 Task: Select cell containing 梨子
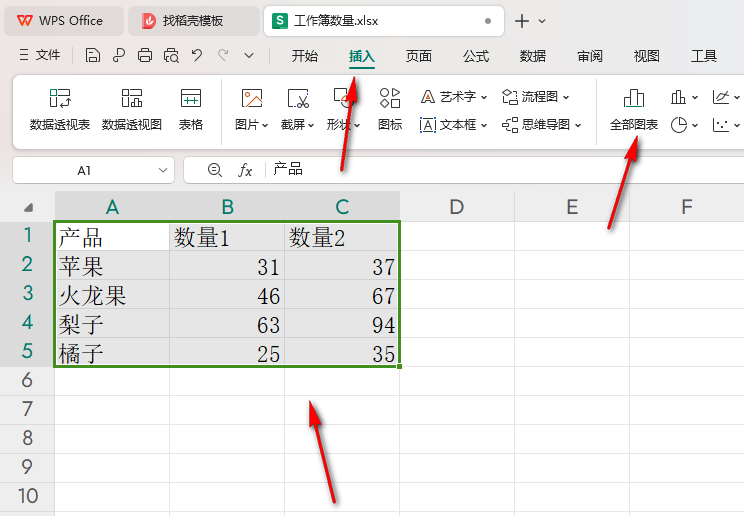(112, 324)
